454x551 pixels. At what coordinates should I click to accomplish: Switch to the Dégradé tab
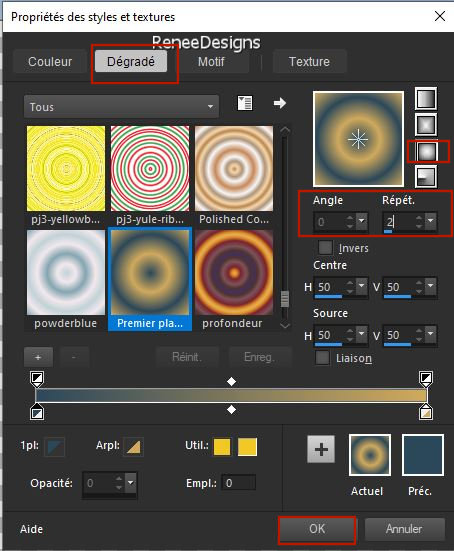click(131, 62)
